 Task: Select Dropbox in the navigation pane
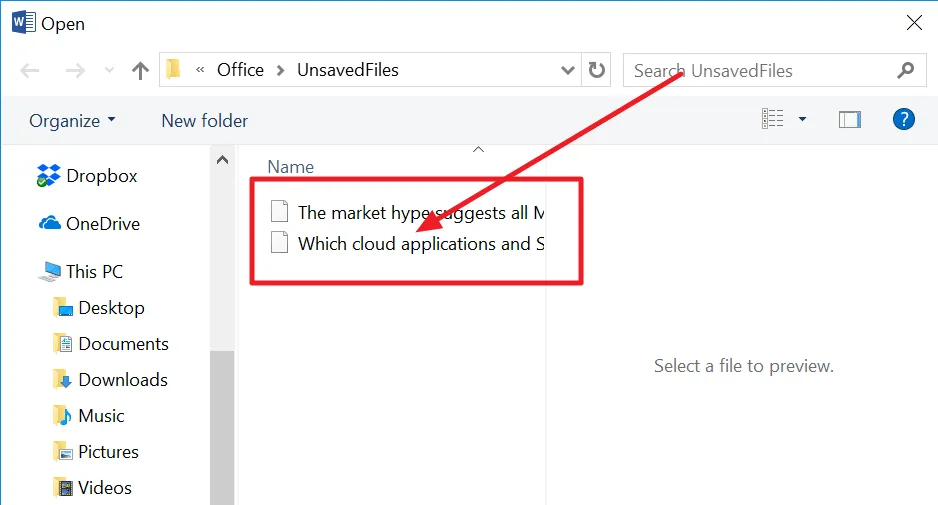coord(87,176)
